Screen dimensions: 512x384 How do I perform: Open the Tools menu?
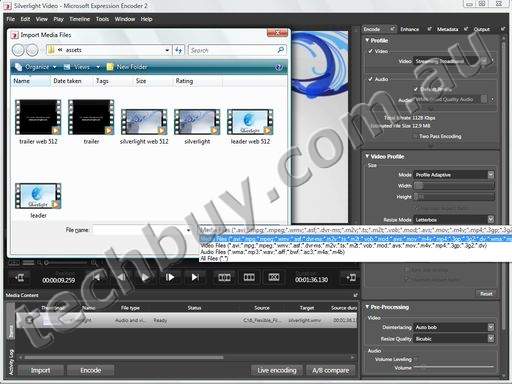click(102, 19)
